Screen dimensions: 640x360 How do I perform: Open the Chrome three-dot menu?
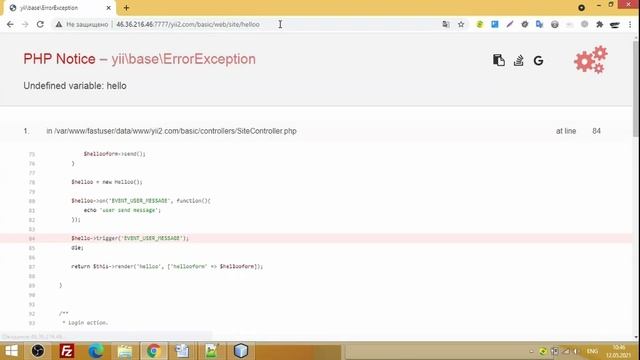click(630, 24)
